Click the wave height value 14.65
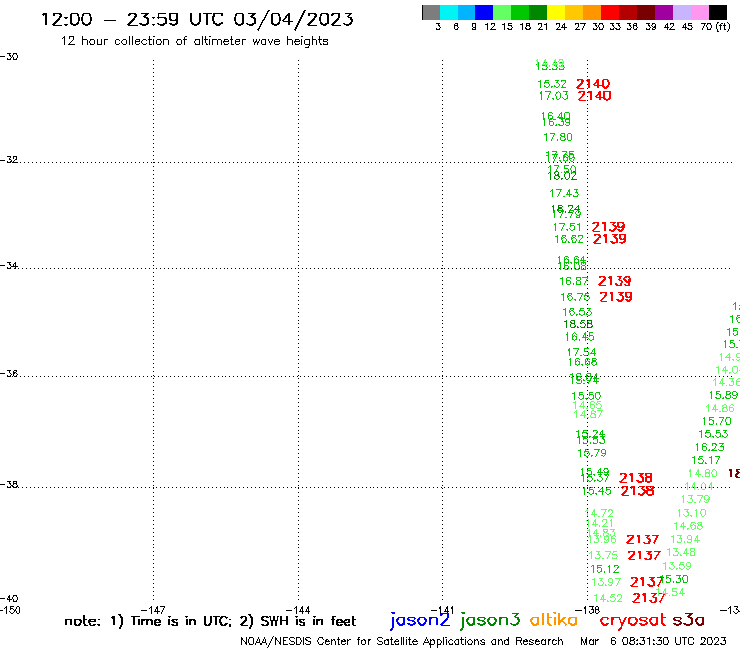Image resolution: width=740 pixels, height=650 pixels. (x=587, y=405)
